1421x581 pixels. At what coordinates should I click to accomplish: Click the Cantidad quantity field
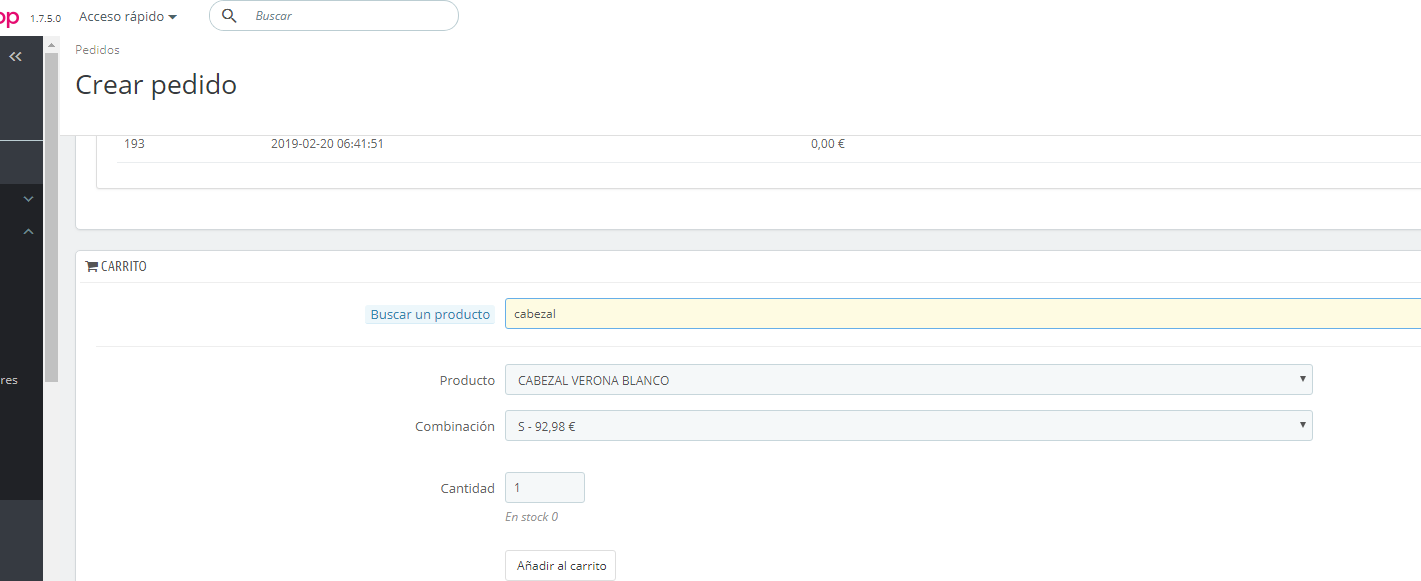point(544,488)
